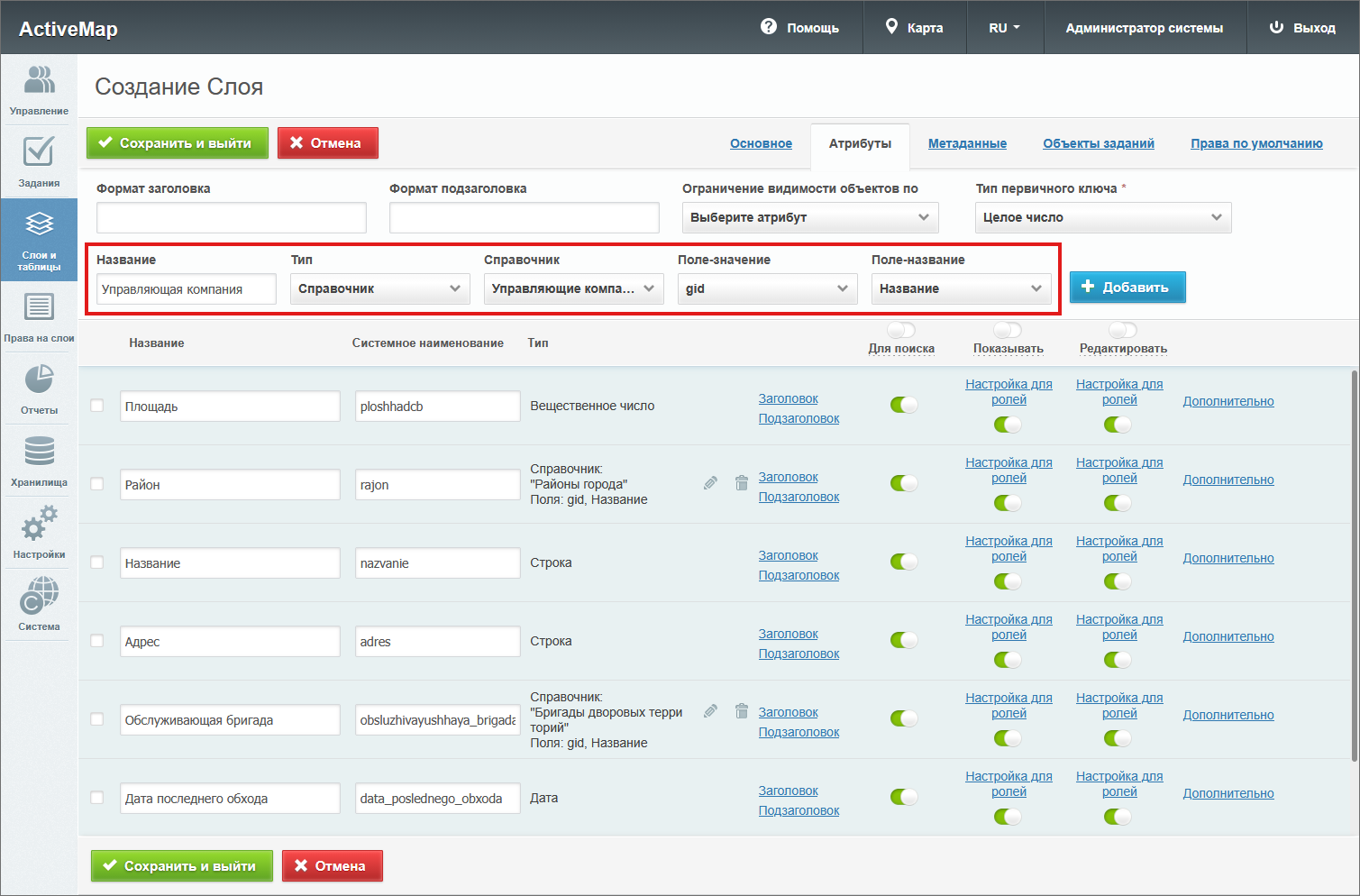This screenshot has height=896, width=1360.
Task: Switch to the Метаданные tab
Action: [x=967, y=143]
